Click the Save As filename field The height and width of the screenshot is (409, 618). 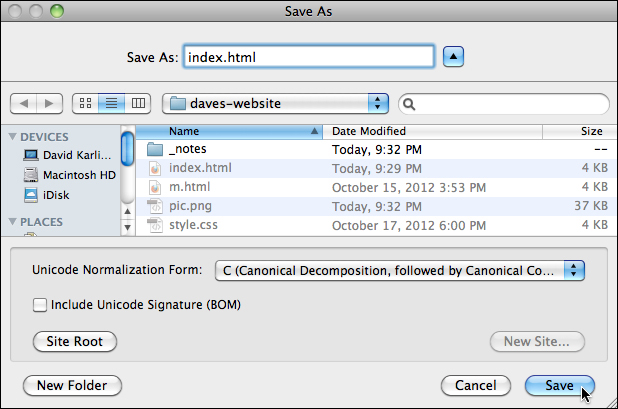coord(307,57)
